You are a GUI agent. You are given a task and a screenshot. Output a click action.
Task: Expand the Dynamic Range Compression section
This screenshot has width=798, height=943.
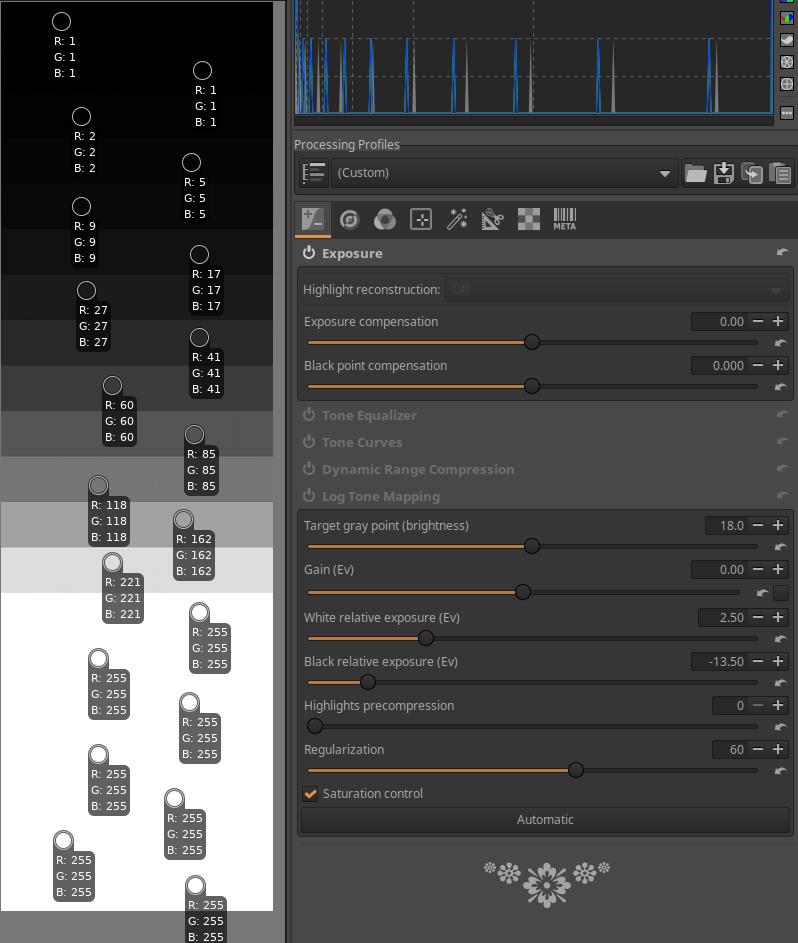click(418, 469)
